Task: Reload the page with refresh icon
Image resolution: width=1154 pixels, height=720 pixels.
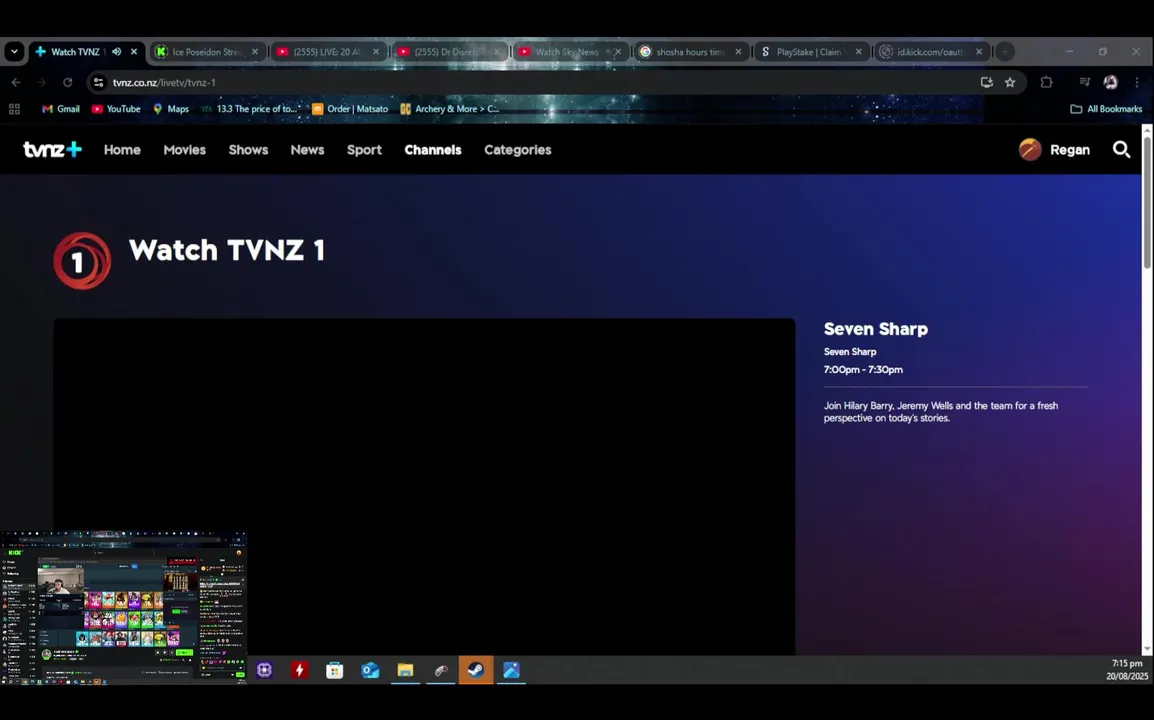Action: (68, 82)
